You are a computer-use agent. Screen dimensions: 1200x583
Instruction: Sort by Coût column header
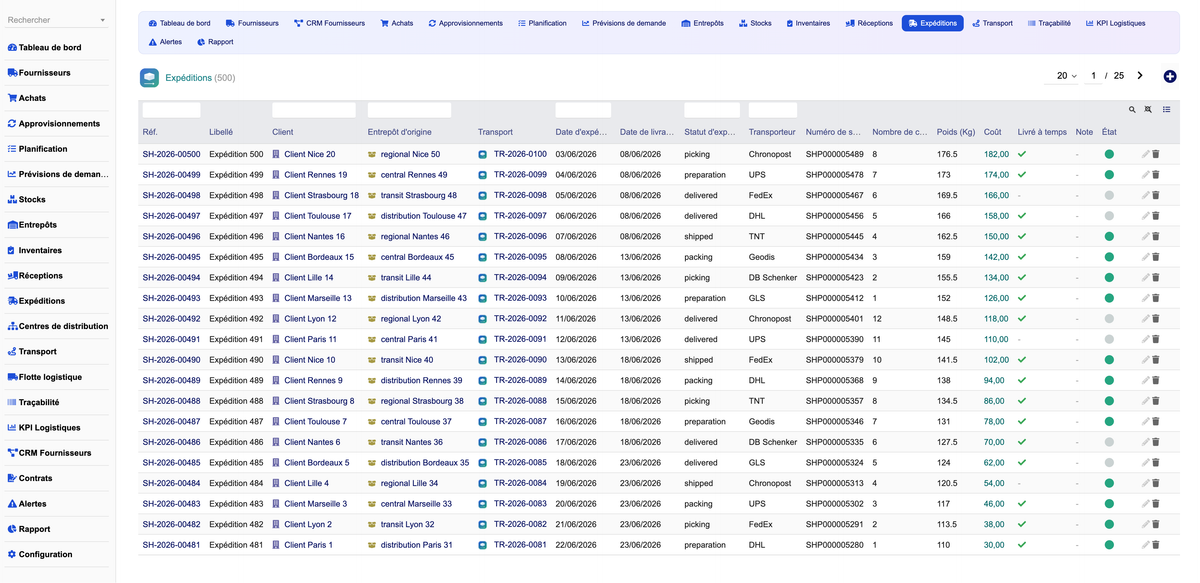pyautogui.click(x=993, y=132)
